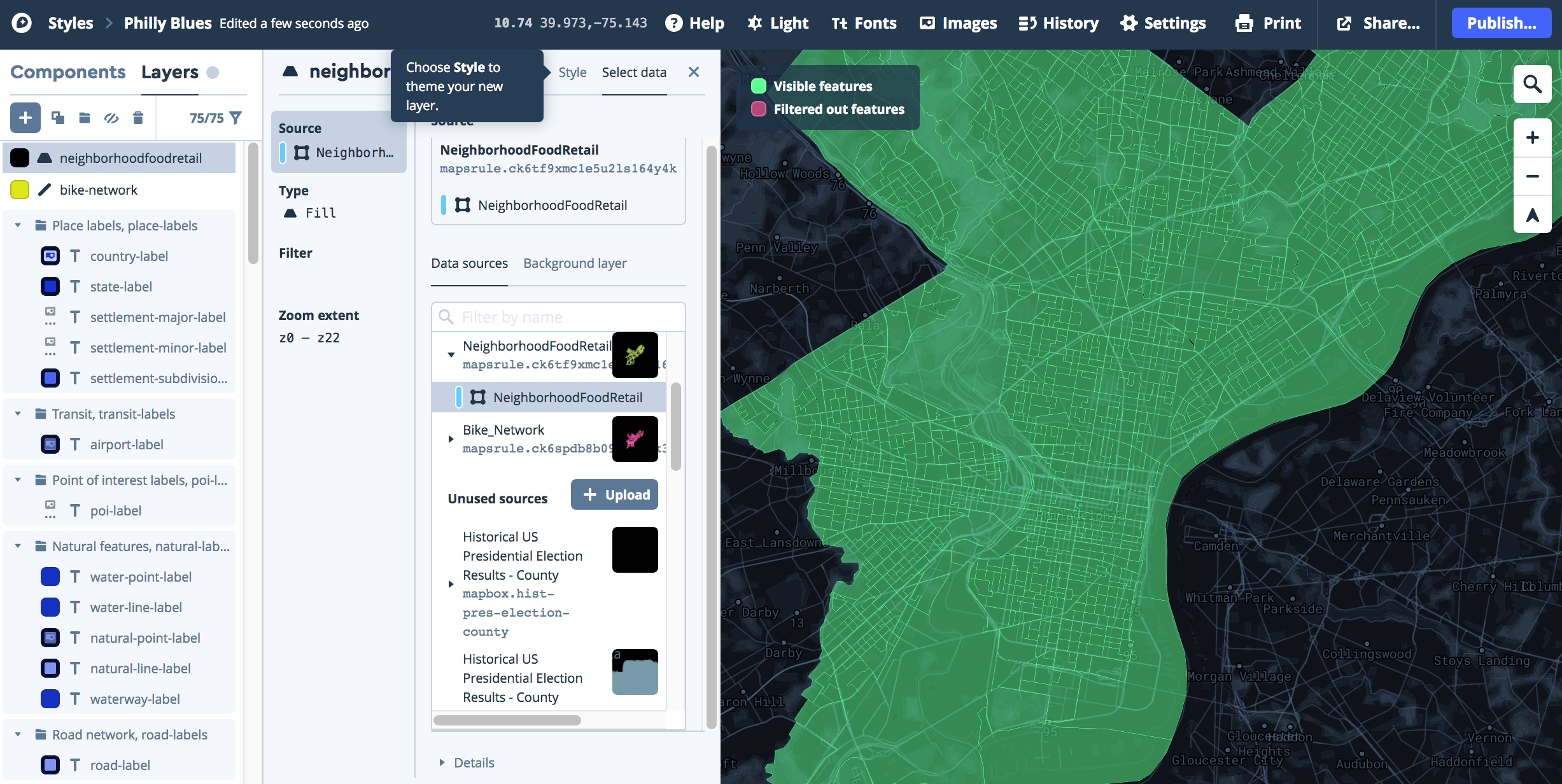1562x784 pixels.
Task: Open the Background layer tab
Action: 575,263
